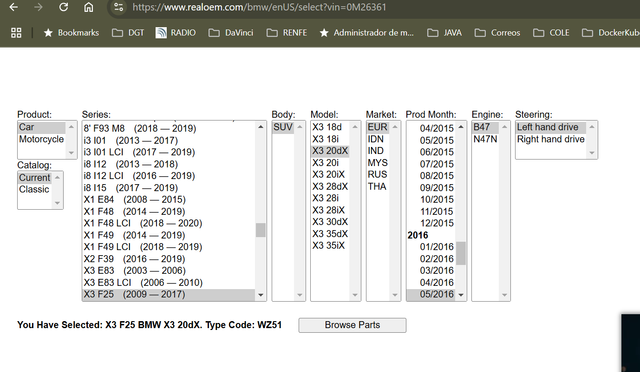Select Car in Product list
The height and width of the screenshot is (372, 640).
[41, 127]
